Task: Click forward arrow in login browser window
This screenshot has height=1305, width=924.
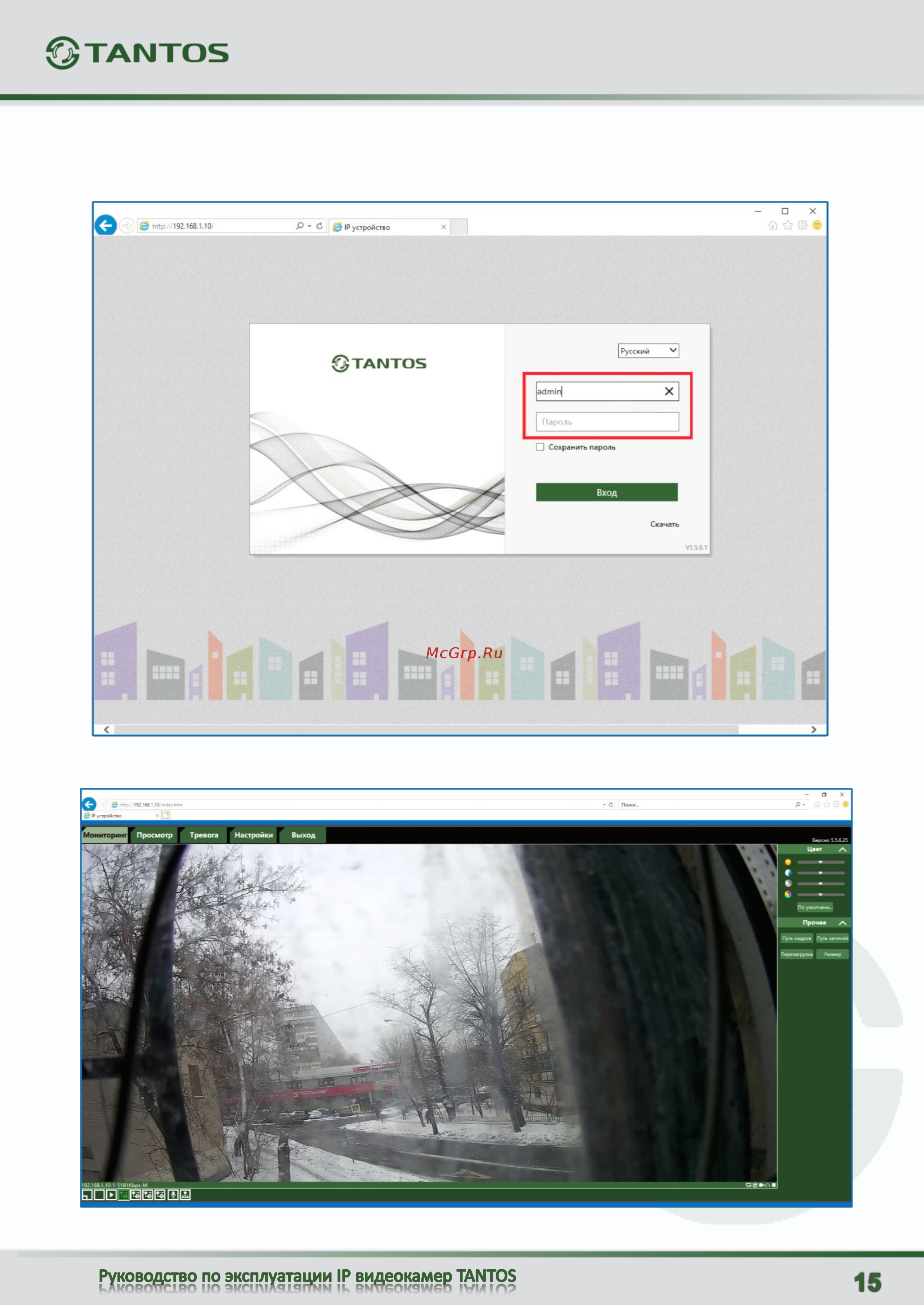Action: click(x=126, y=226)
